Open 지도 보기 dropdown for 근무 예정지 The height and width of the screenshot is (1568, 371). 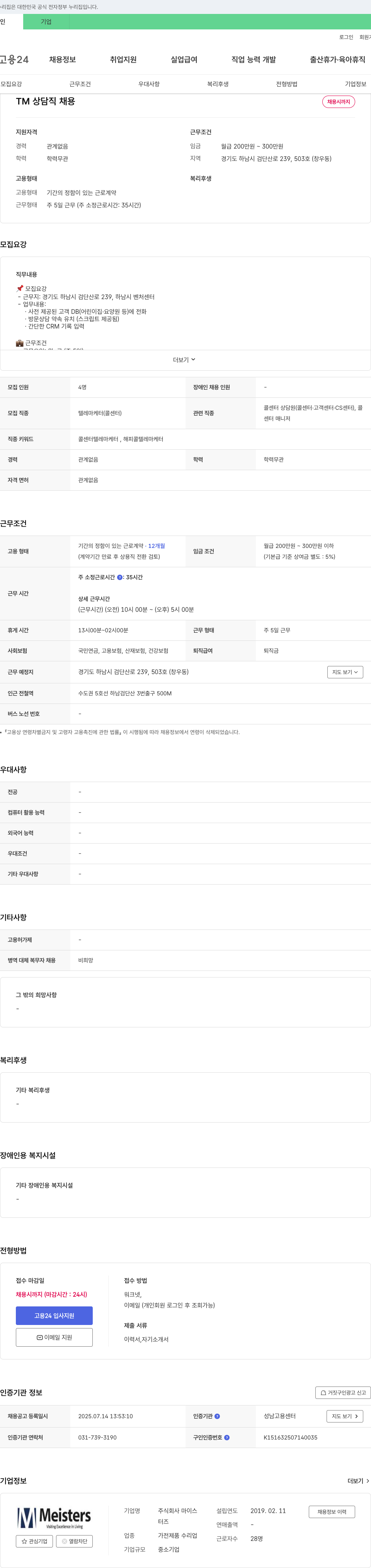pos(345,672)
